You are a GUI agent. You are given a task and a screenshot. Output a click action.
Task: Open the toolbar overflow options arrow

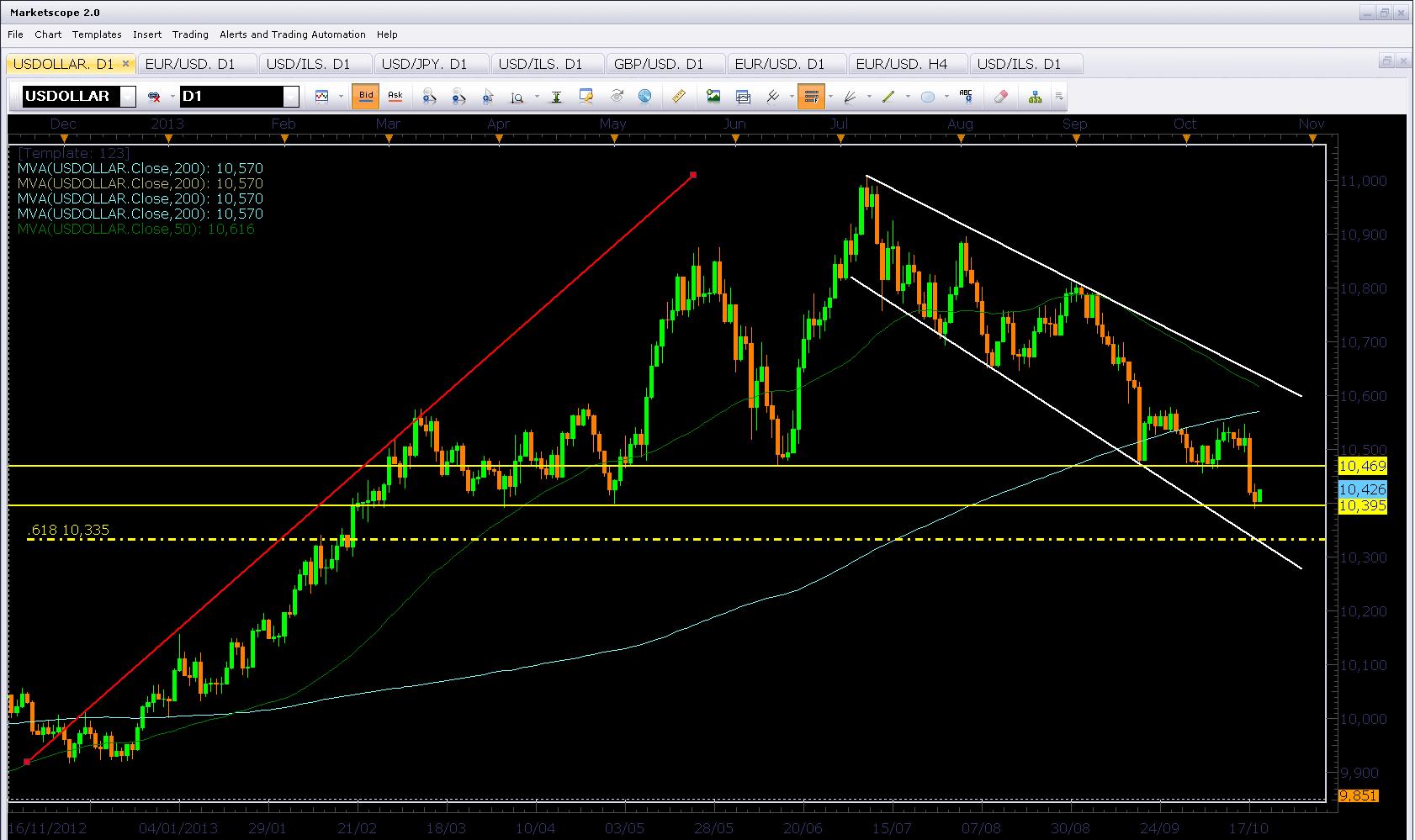1059,97
